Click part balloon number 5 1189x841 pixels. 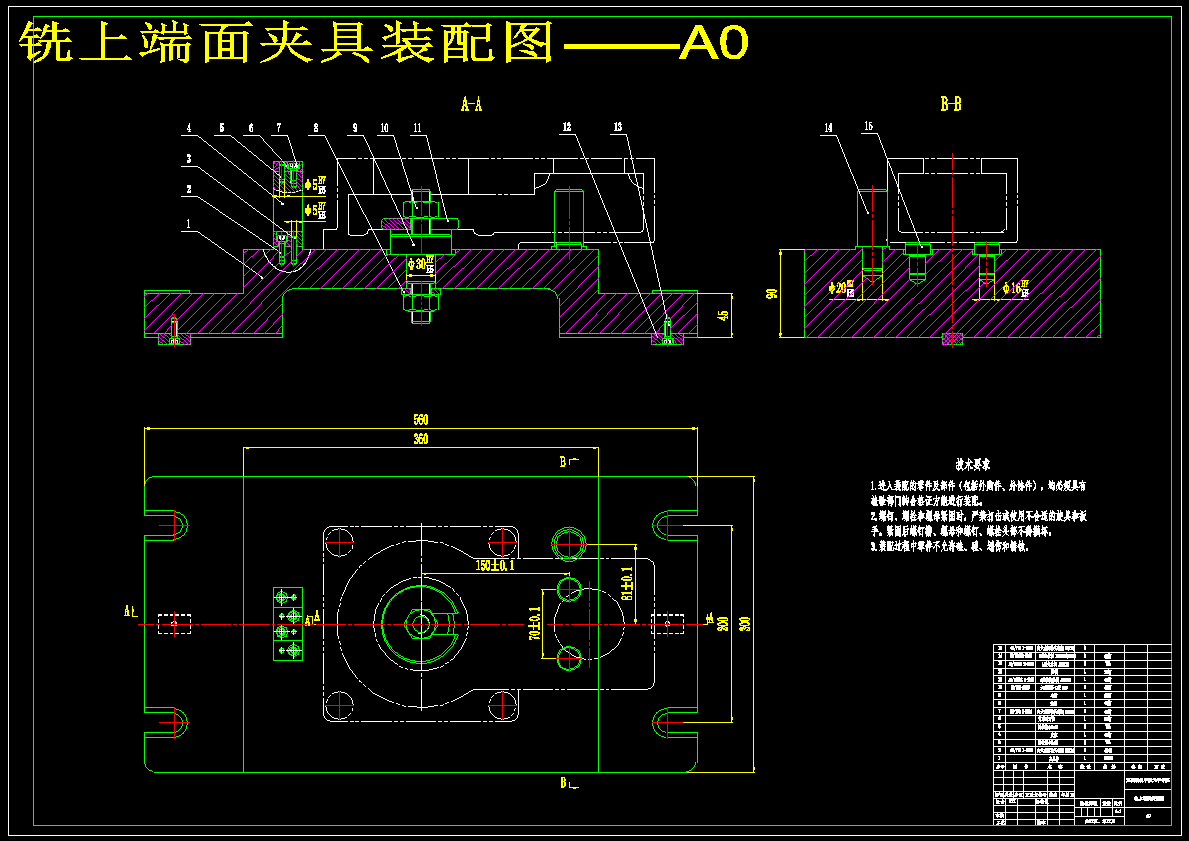(222, 129)
